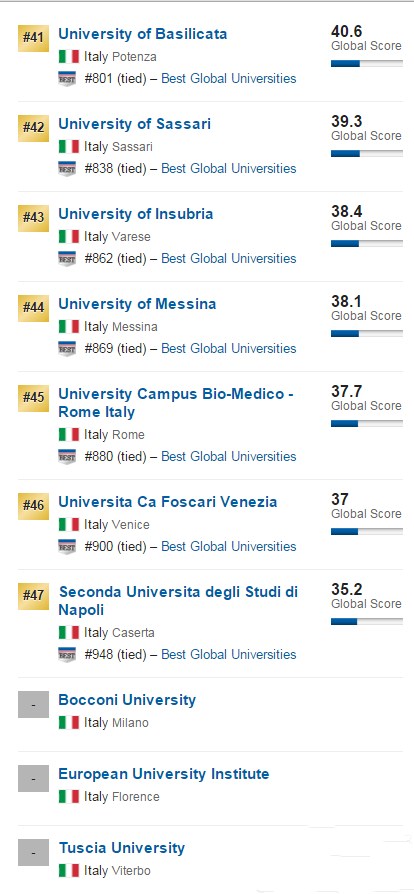
Task: Click Best Global Universities link beside #900
Action: tap(229, 546)
